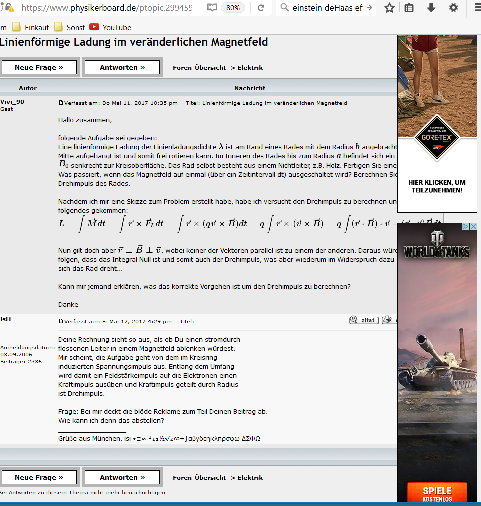This screenshot has height=506, width=481.
Task: Click the ad info icon beside close
Action: [466, 226]
